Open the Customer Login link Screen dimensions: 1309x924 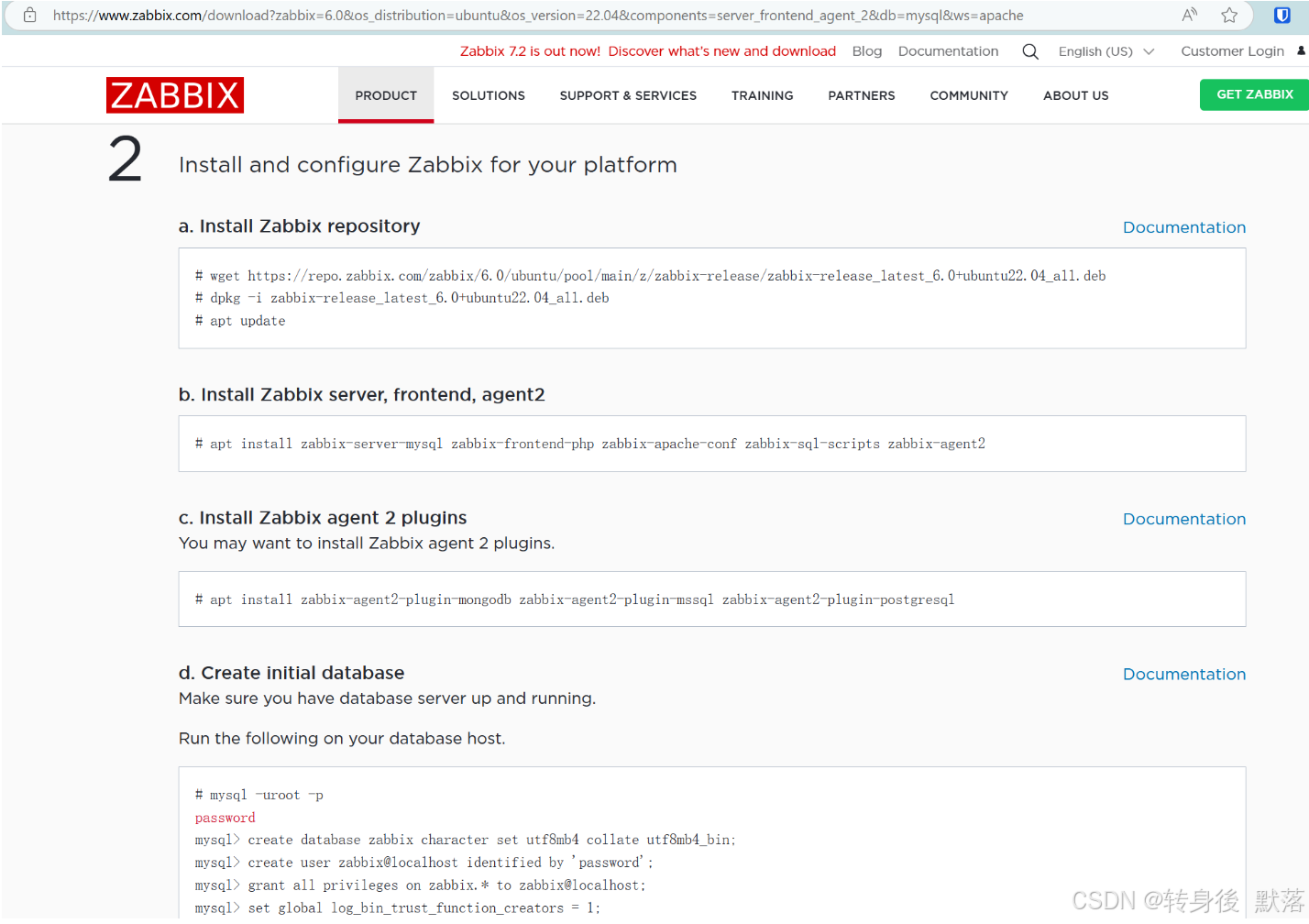point(1232,51)
